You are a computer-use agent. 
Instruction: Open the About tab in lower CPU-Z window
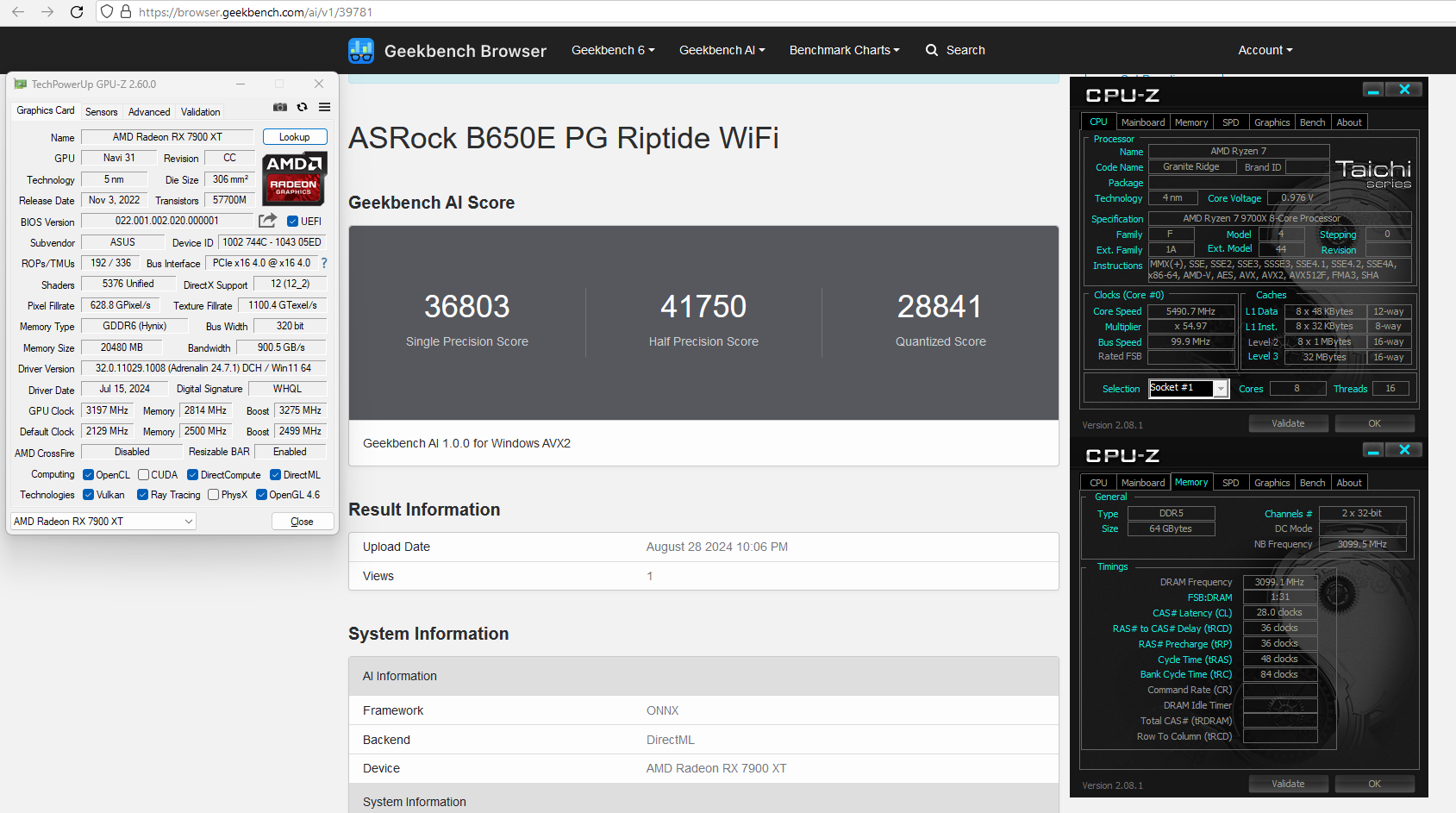coord(1349,483)
